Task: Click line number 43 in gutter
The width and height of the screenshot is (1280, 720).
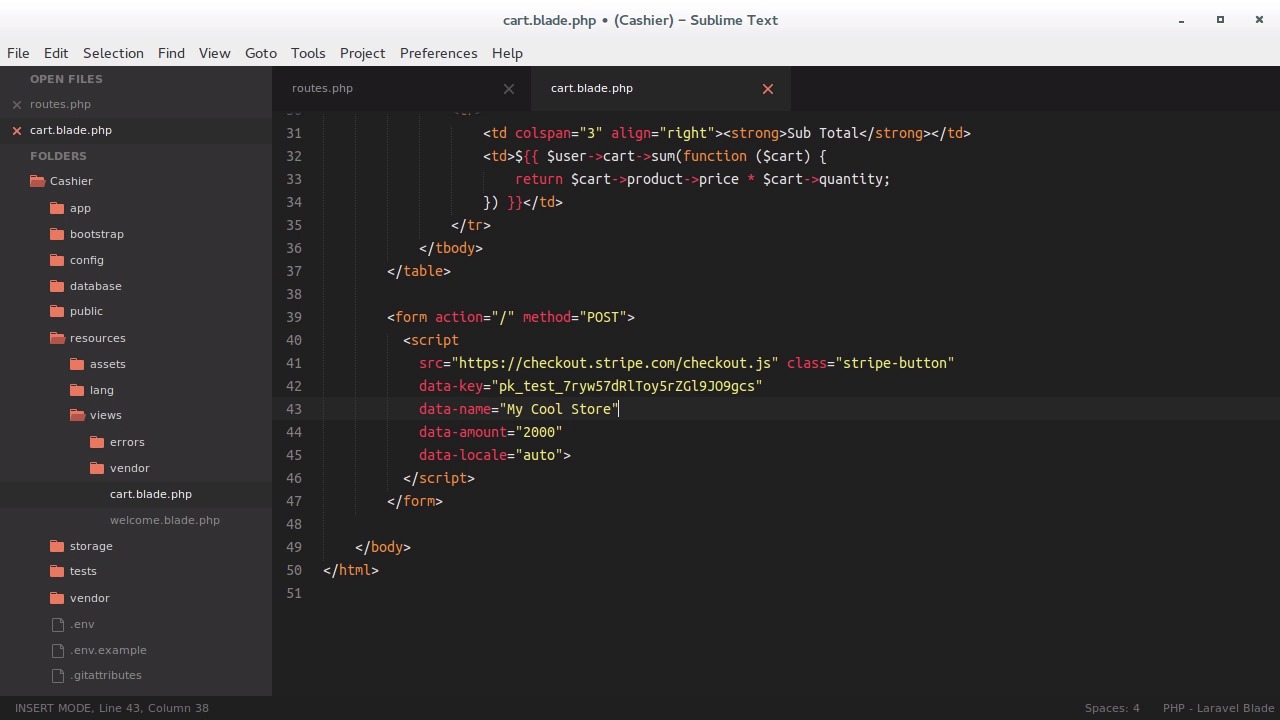Action: (x=294, y=409)
